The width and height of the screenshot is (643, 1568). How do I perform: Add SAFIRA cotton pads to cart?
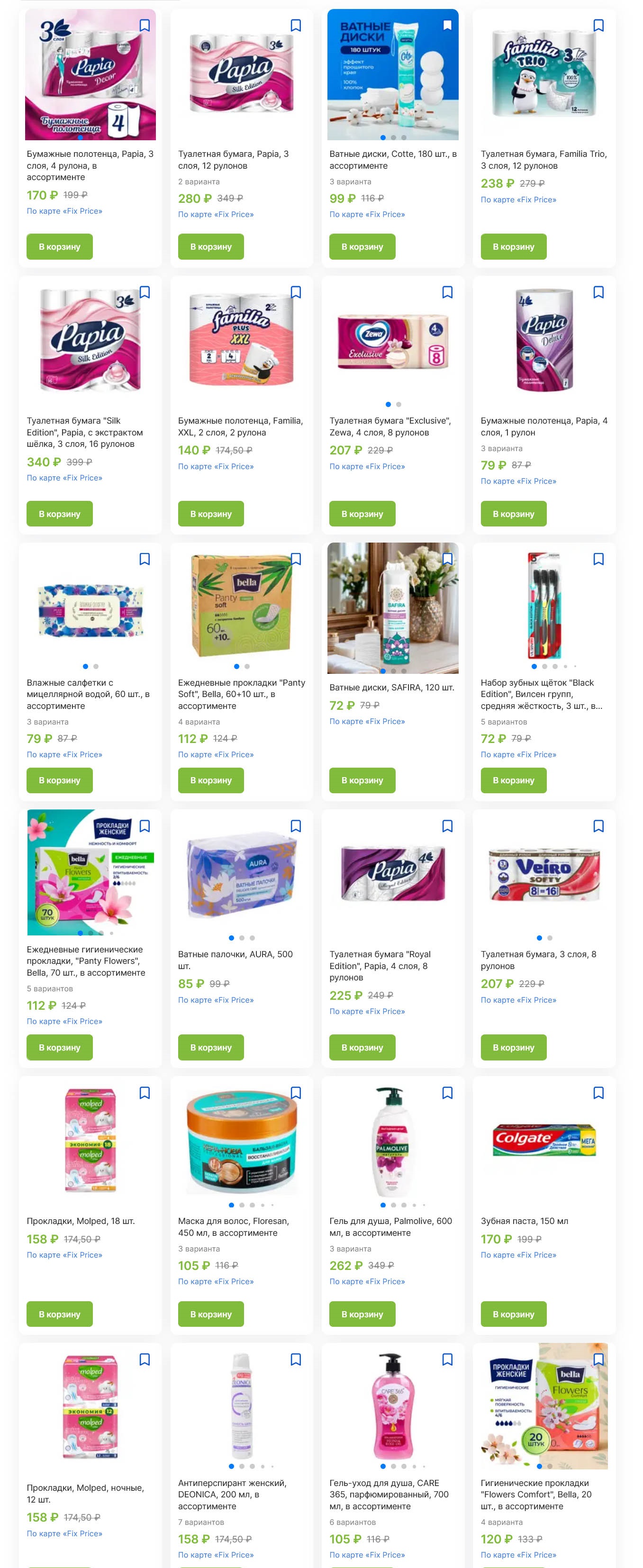point(362,780)
